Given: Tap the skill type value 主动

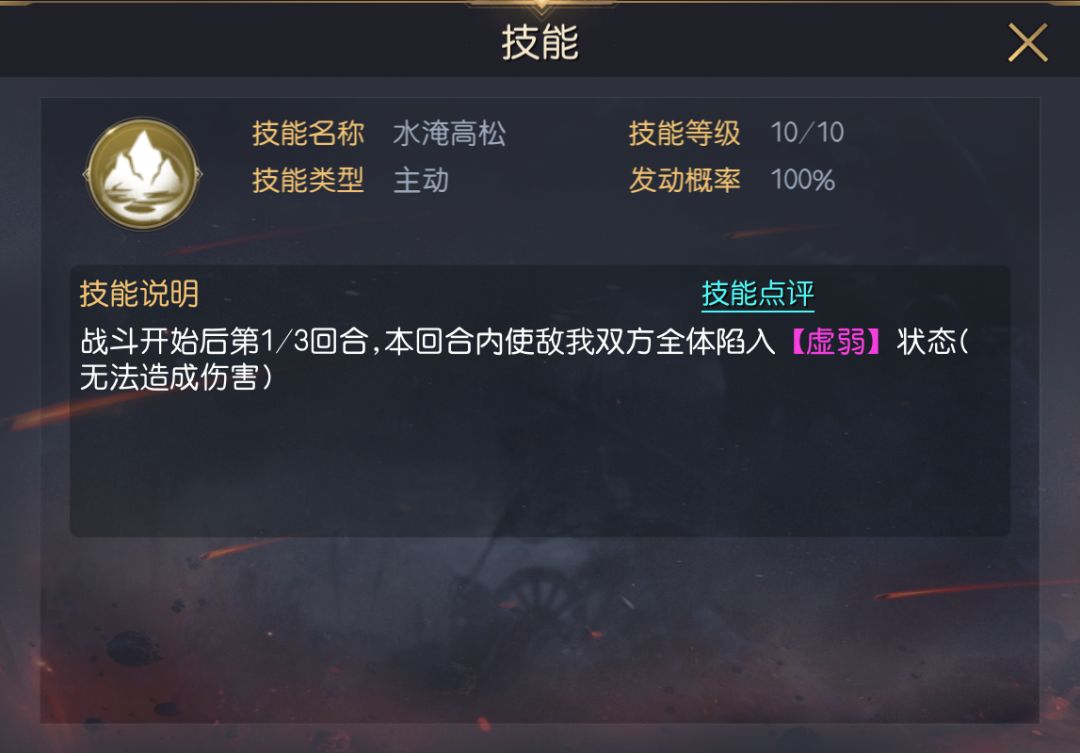Looking at the screenshot, I should [x=421, y=180].
